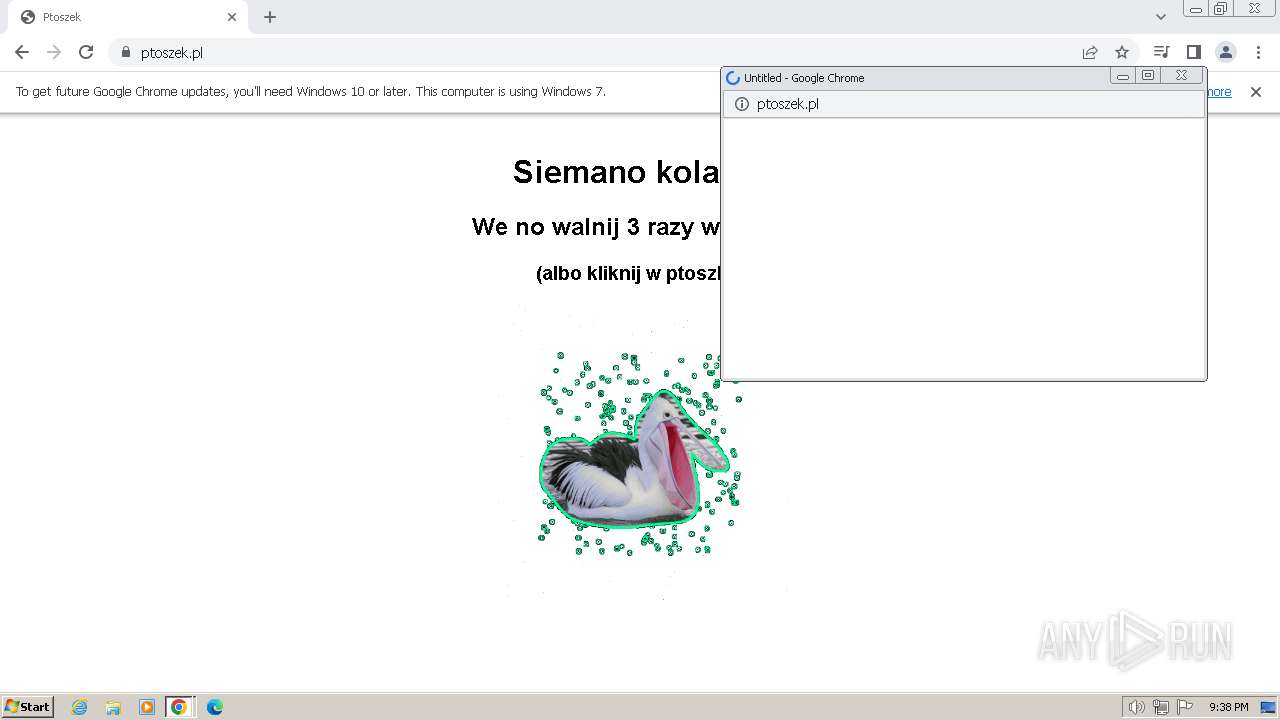Image resolution: width=1280 pixels, height=720 pixels.
Task: Bookmark this tab with the star
Action: pyautogui.click(x=1122, y=52)
